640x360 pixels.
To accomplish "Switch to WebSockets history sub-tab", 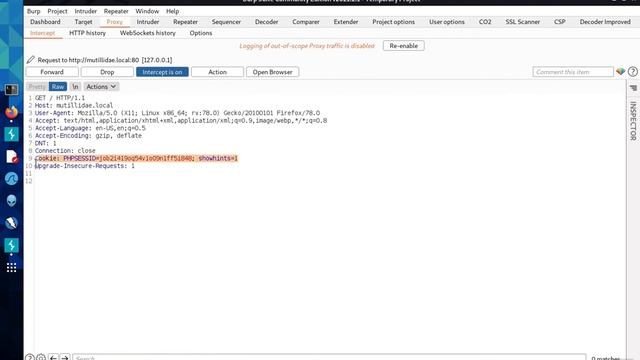I will [147, 33].
